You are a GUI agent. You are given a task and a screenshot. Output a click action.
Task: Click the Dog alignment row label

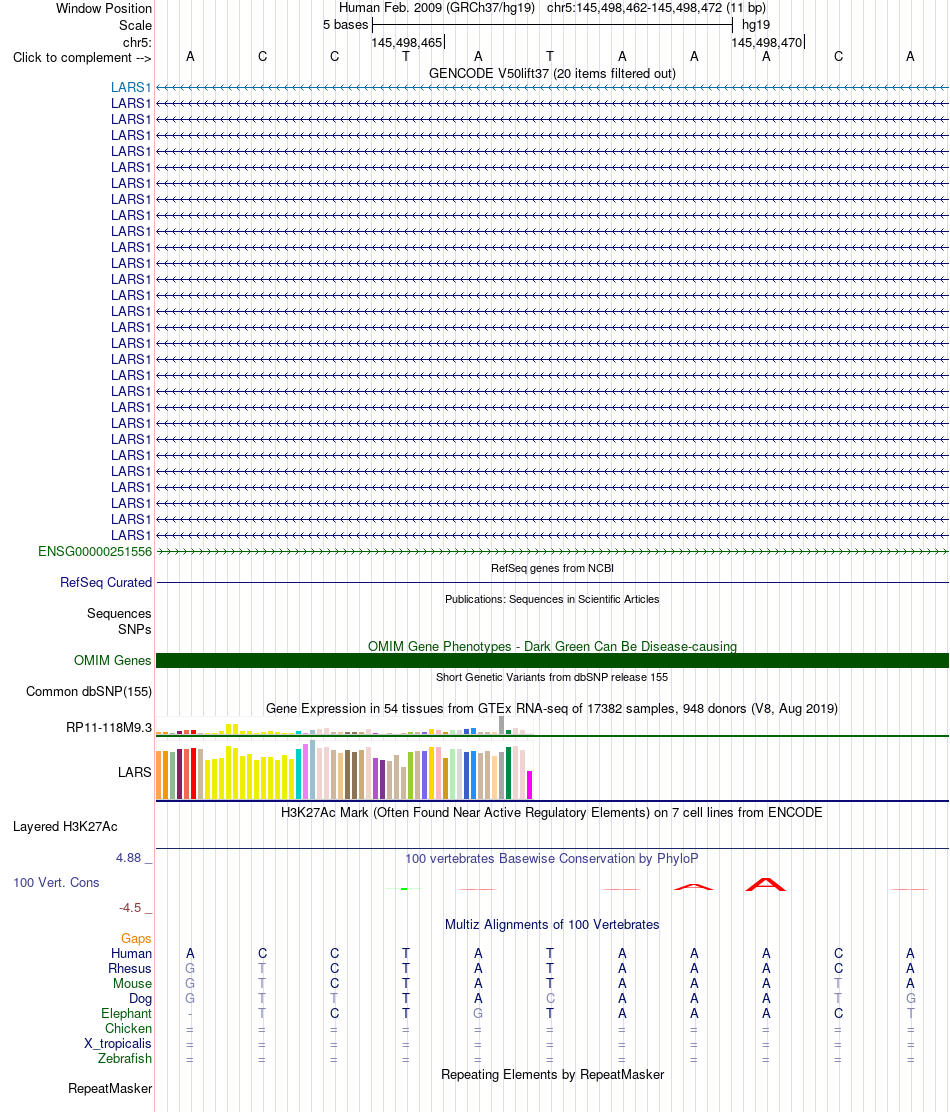point(140,998)
